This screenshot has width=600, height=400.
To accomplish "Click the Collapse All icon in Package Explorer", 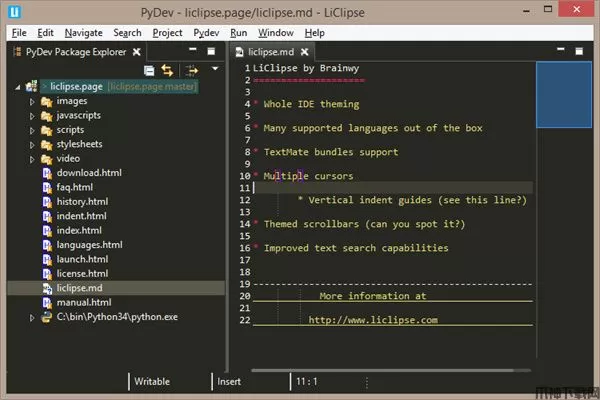I will pyautogui.click(x=149, y=70).
